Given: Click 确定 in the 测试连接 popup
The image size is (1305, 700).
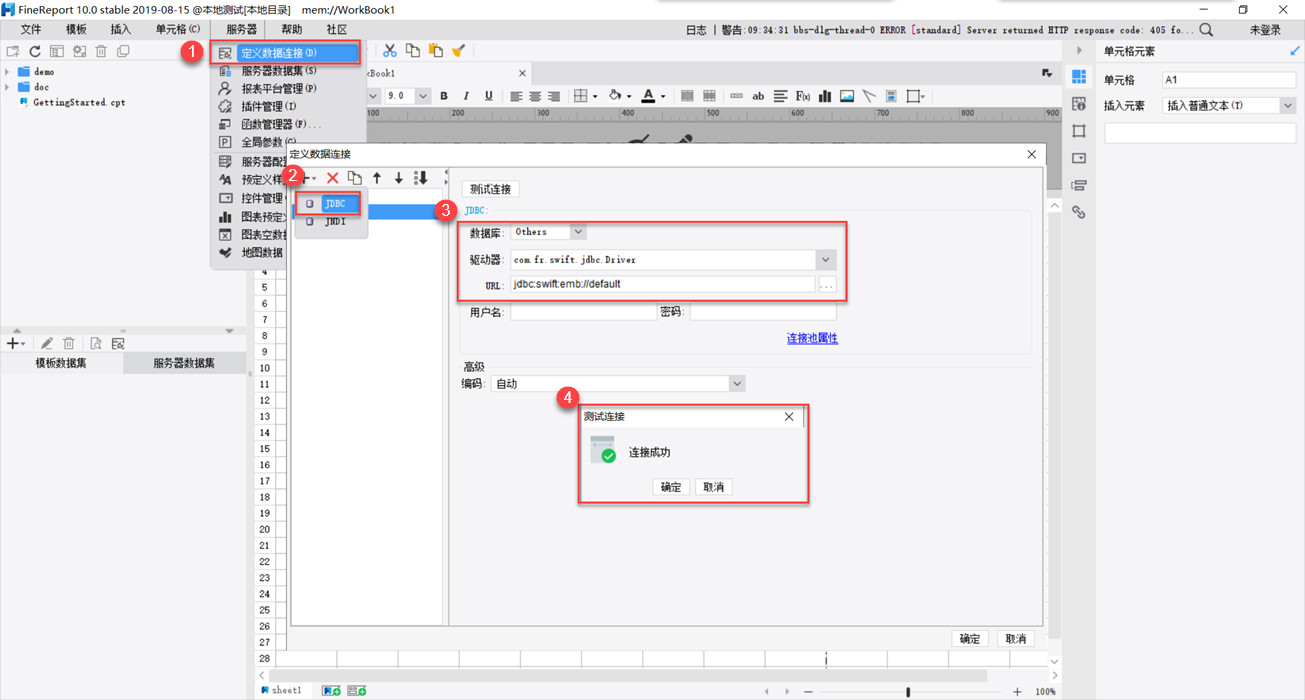Looking at the screenshot, I should tap(671, 487).
